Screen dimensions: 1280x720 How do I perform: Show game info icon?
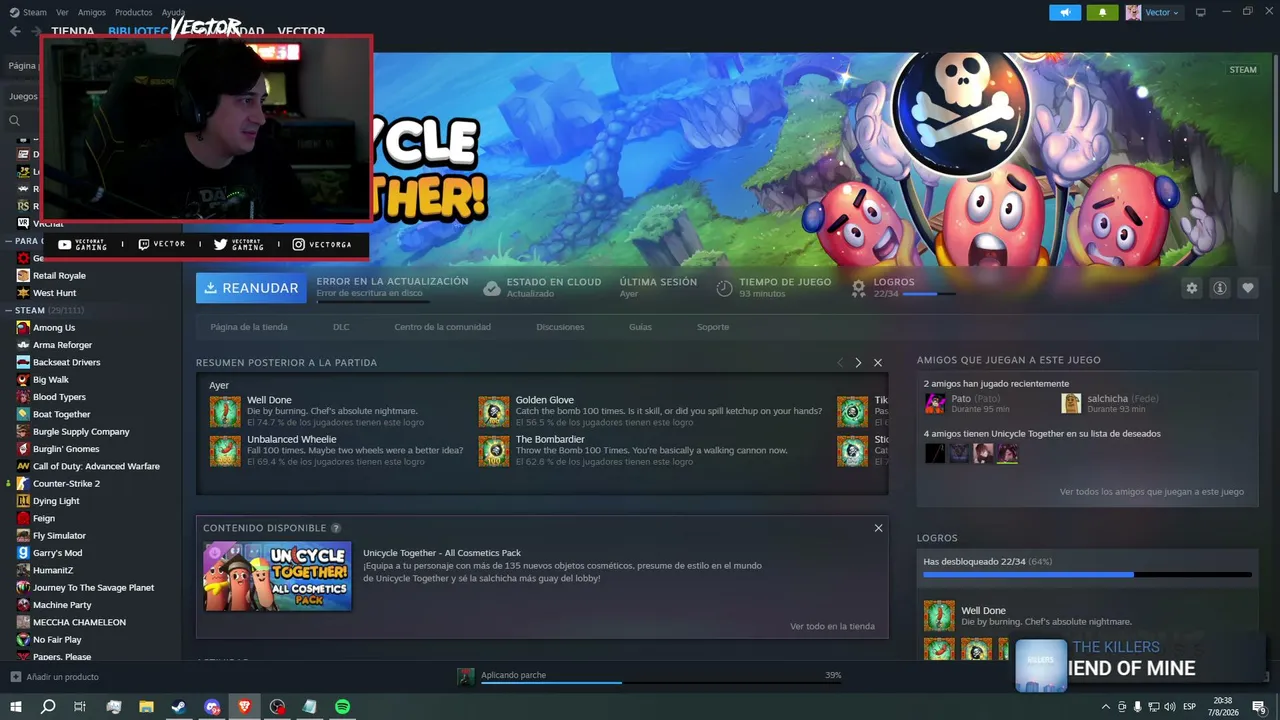point(1220,288)
